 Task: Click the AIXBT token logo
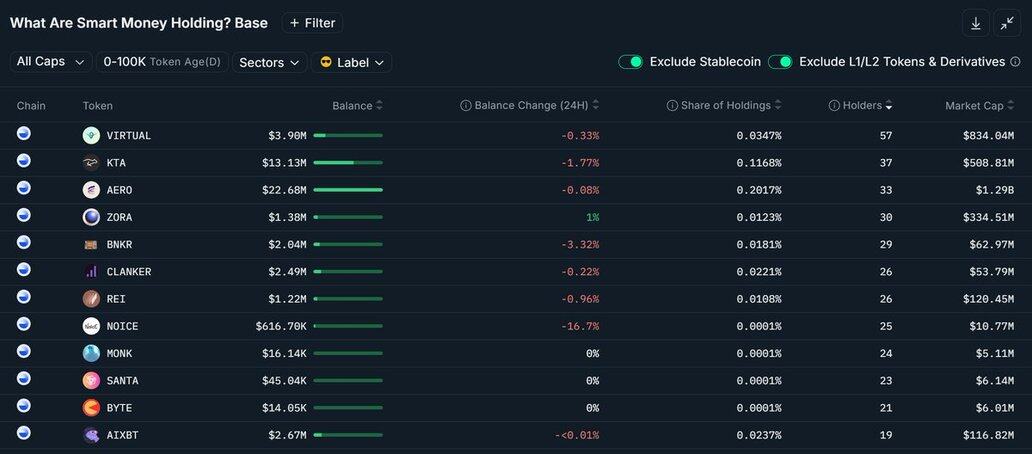(91, 435)
